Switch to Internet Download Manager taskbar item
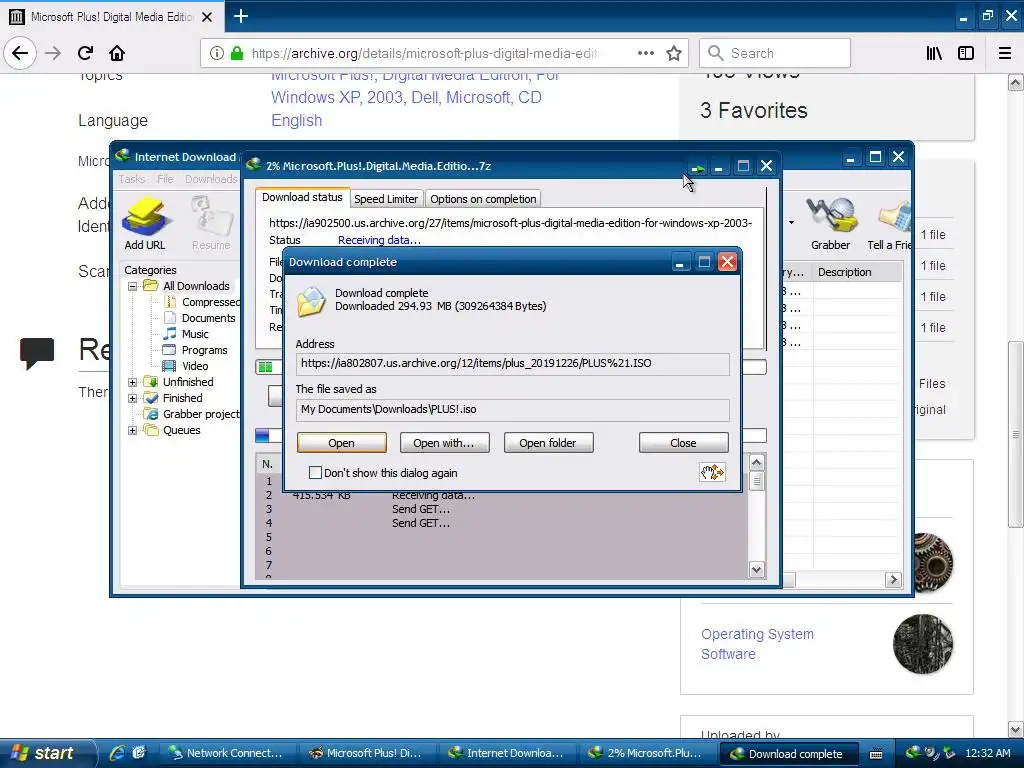Viewport: 1024px width, 768px height. [x=506, y=754]
